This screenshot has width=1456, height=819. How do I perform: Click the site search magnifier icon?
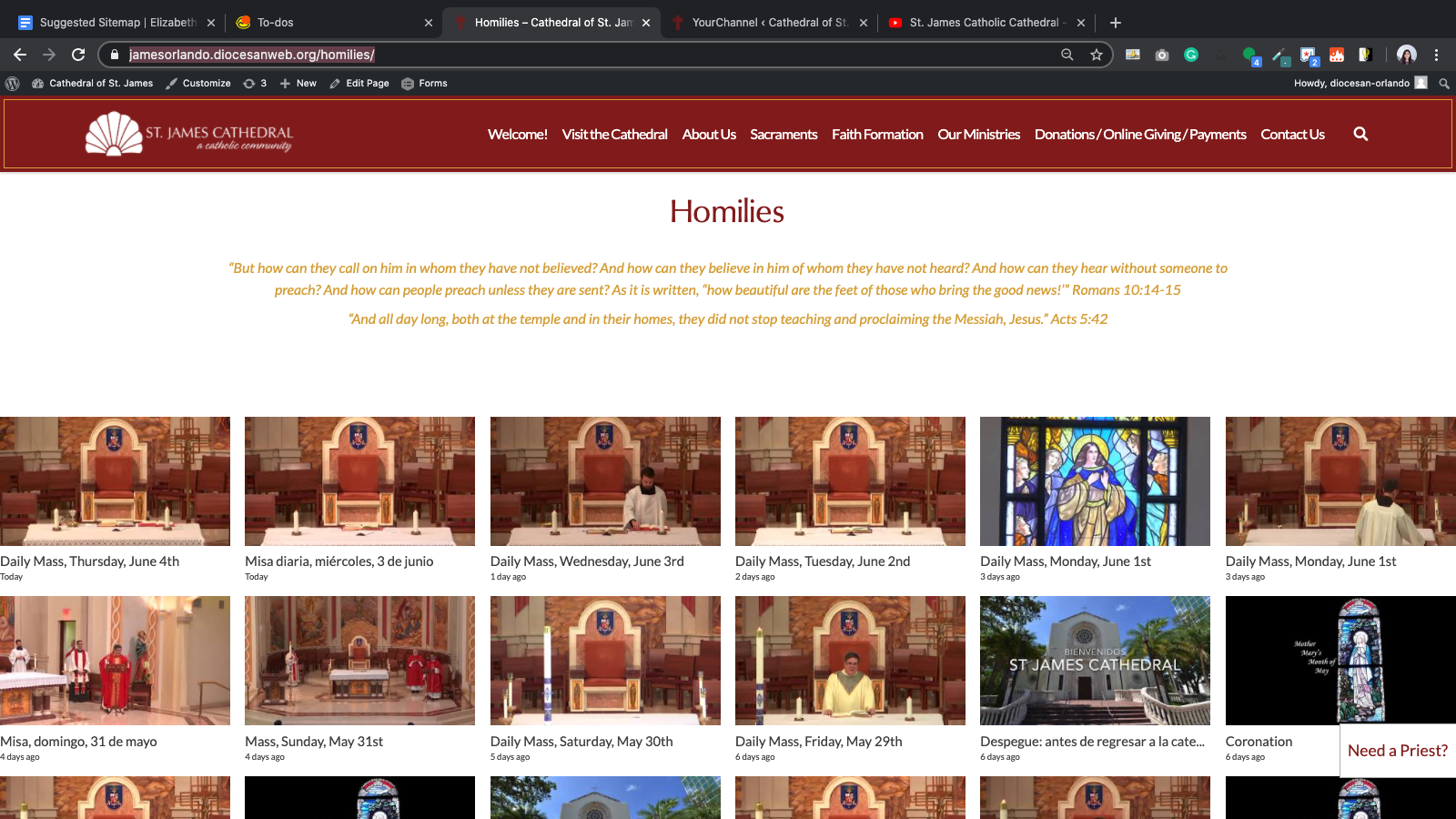click(1360, 134)
